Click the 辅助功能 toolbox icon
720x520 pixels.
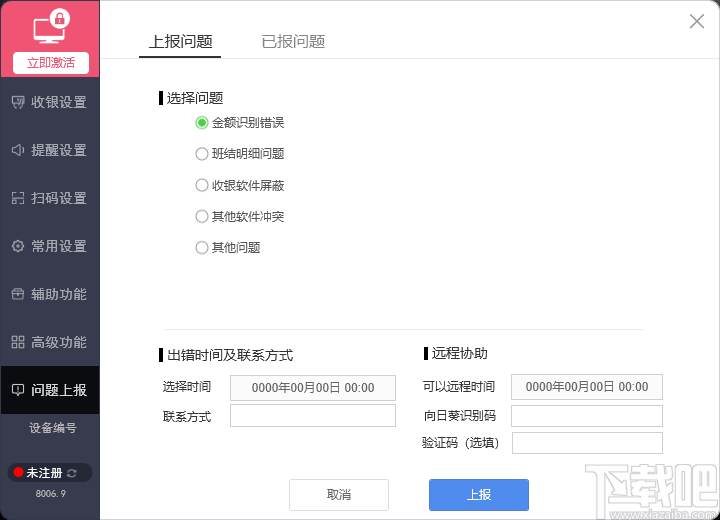pyautogui.click(x=18, y=294)
